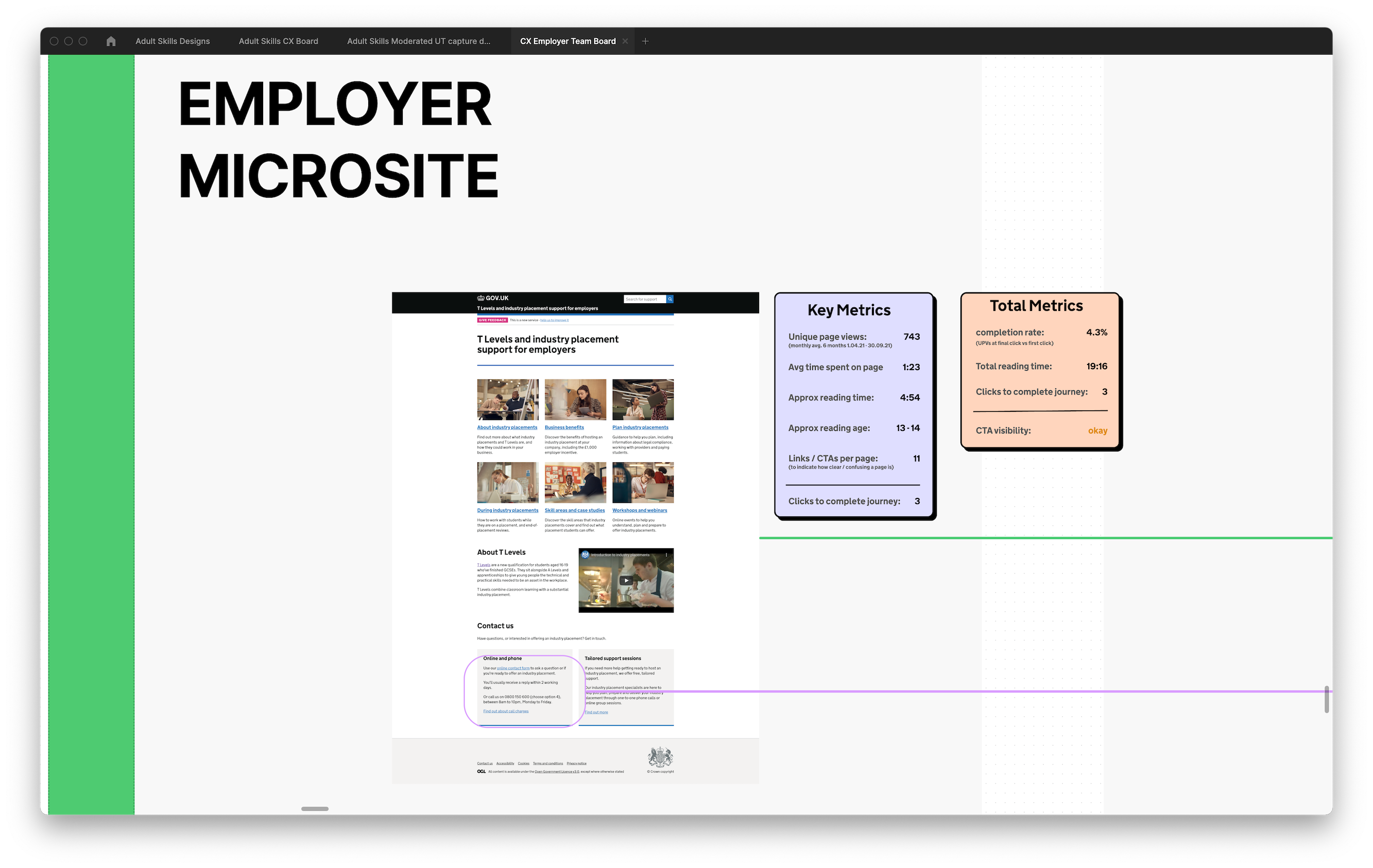1373x868 pixels.
Task: Open Adult Skills Moderated UT capture tab
Action: [419, 41]
